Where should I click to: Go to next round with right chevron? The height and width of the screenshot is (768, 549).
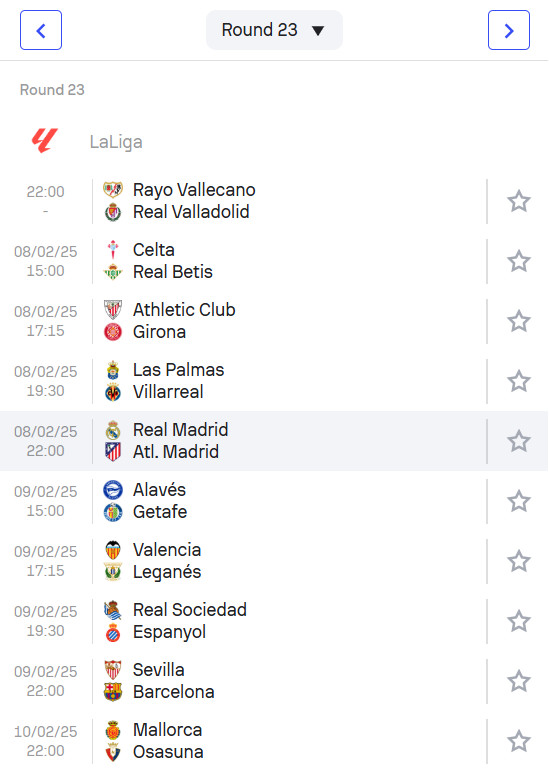(509, 30)
